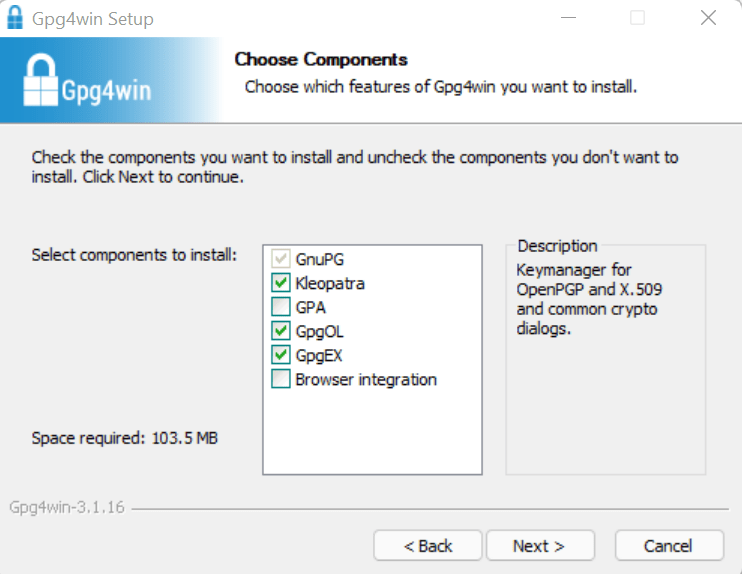Select the GnuPG label text
This screenshot has width=742, height=574.
tap(319, 259)
